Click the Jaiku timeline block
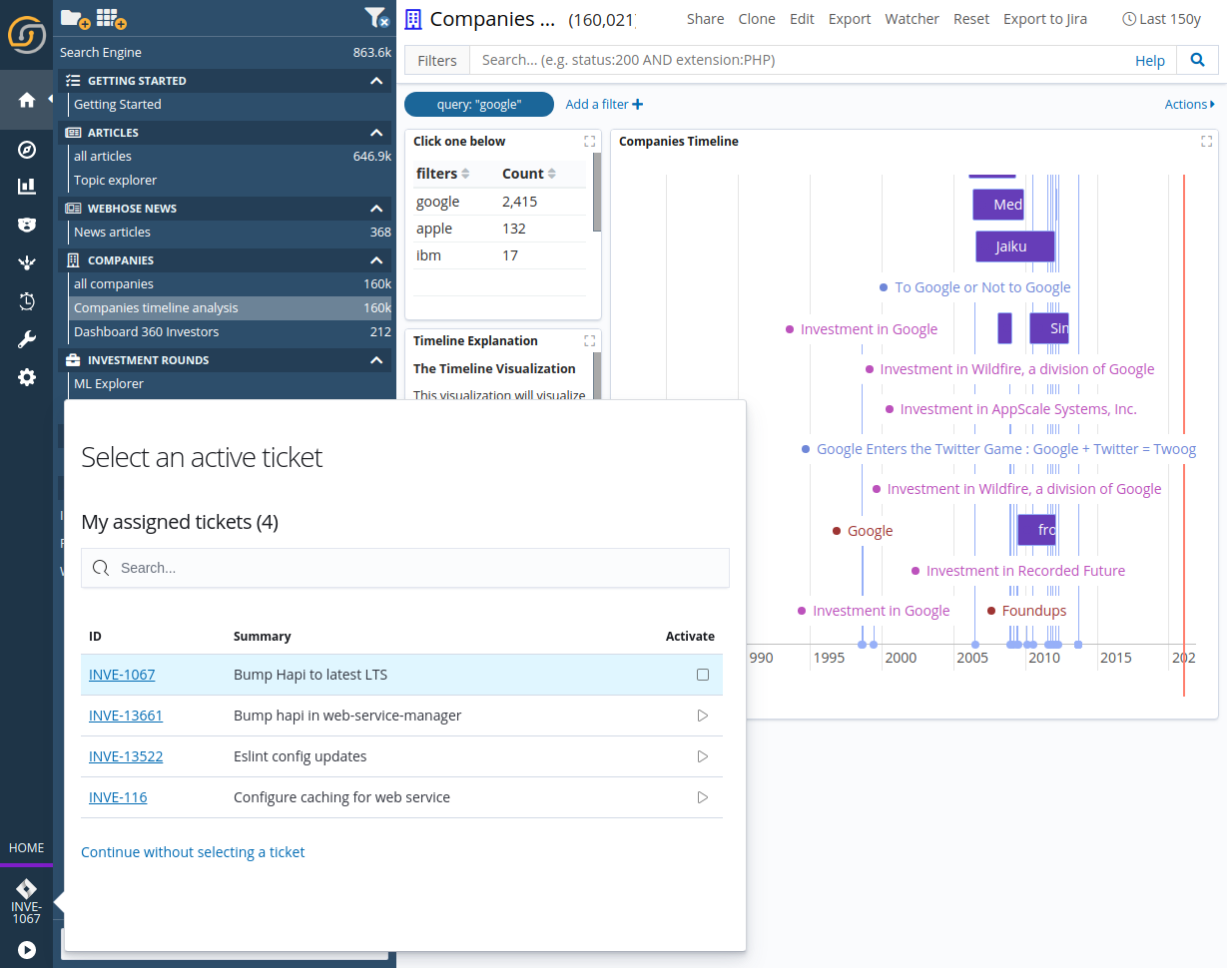Viewport: 1232px width, 968px height. 1014,246
